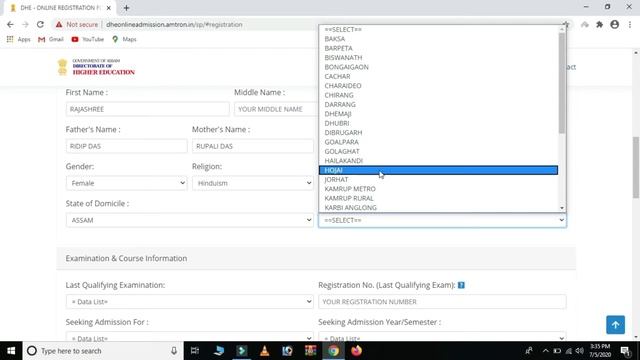Collapse the district ==SELECT== dropdown

tap(442, 220)
